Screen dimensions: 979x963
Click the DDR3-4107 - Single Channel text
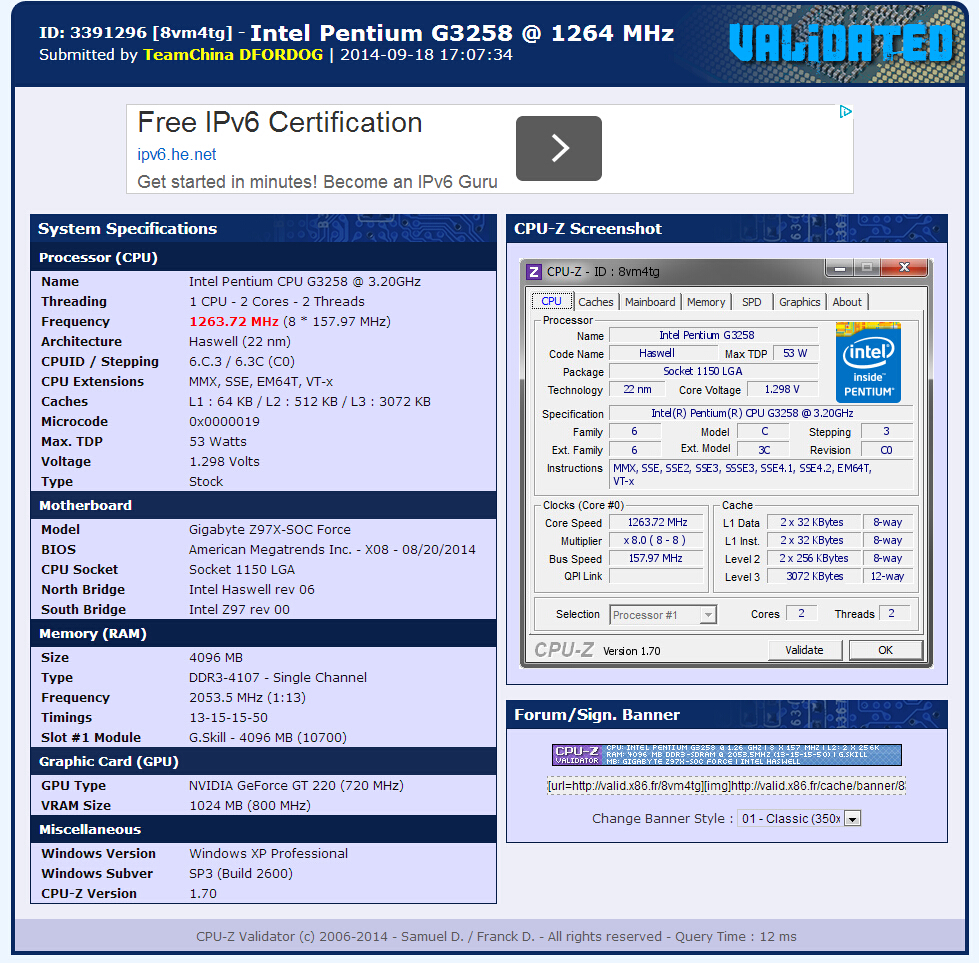click(278, 678)
